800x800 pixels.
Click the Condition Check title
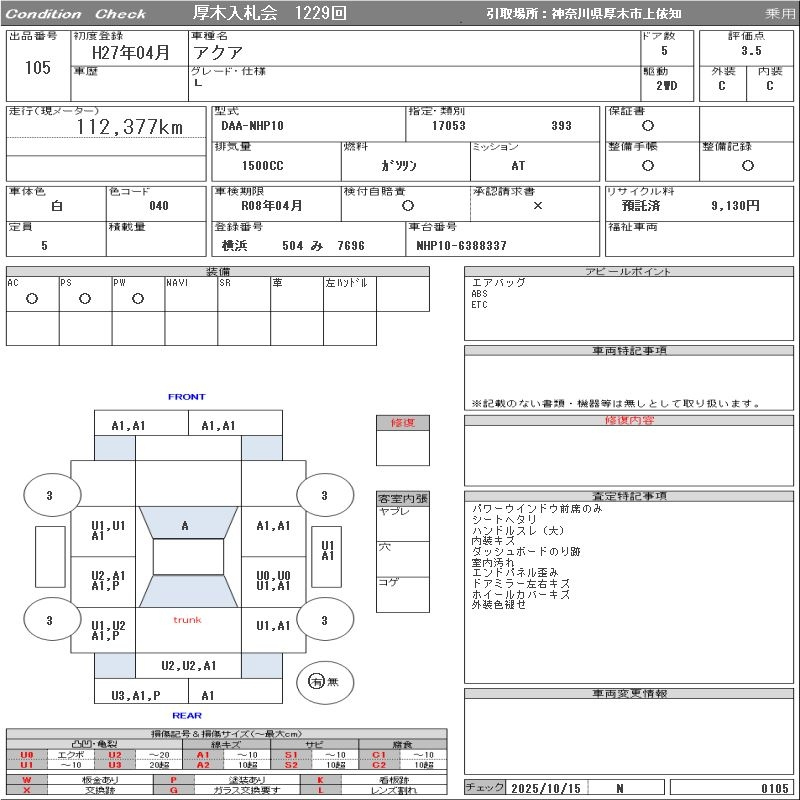pyautogui.click(x=76, y=14)
